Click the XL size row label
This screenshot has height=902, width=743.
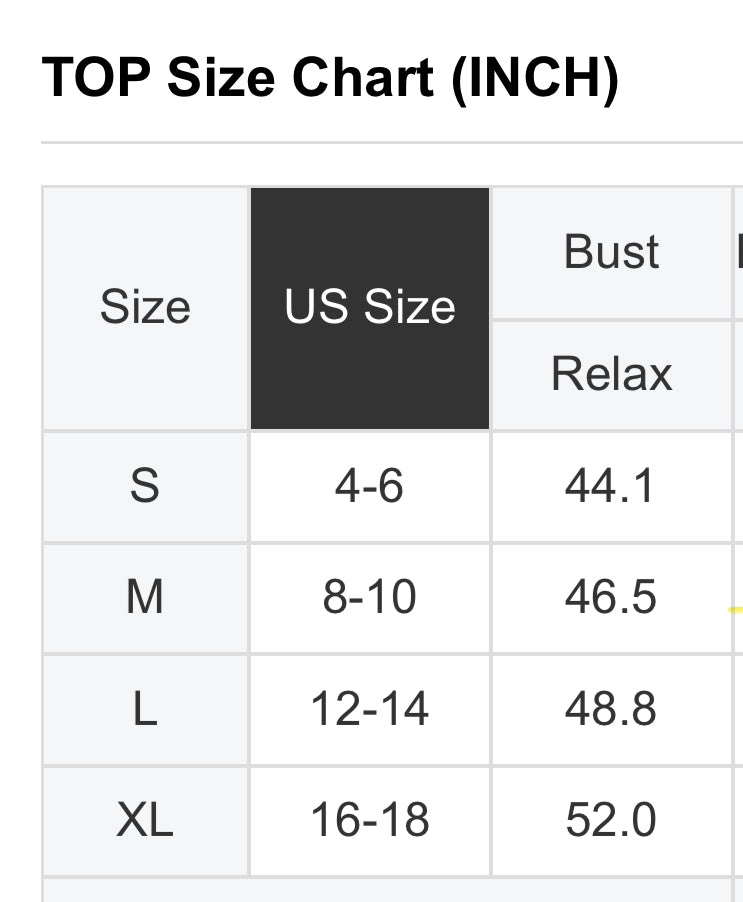click(145, 821)
